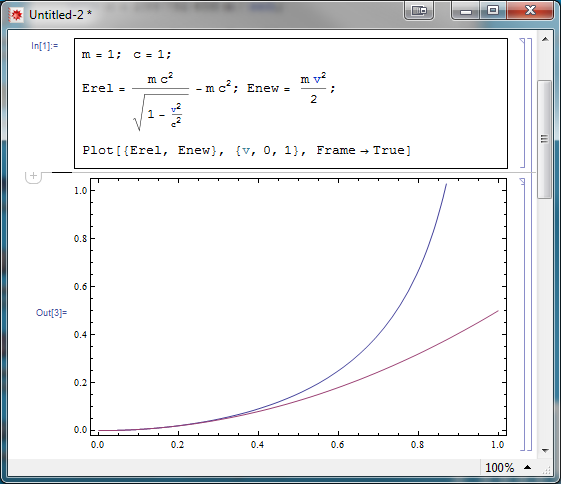Click the magnification popup arrow
The image size is (561, 484).
click(527, 467)
